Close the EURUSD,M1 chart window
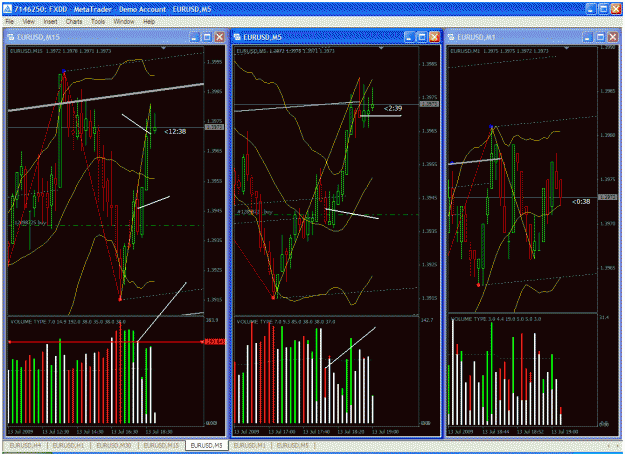The height and width of the screenshot is (454, 625). [613, 37]
